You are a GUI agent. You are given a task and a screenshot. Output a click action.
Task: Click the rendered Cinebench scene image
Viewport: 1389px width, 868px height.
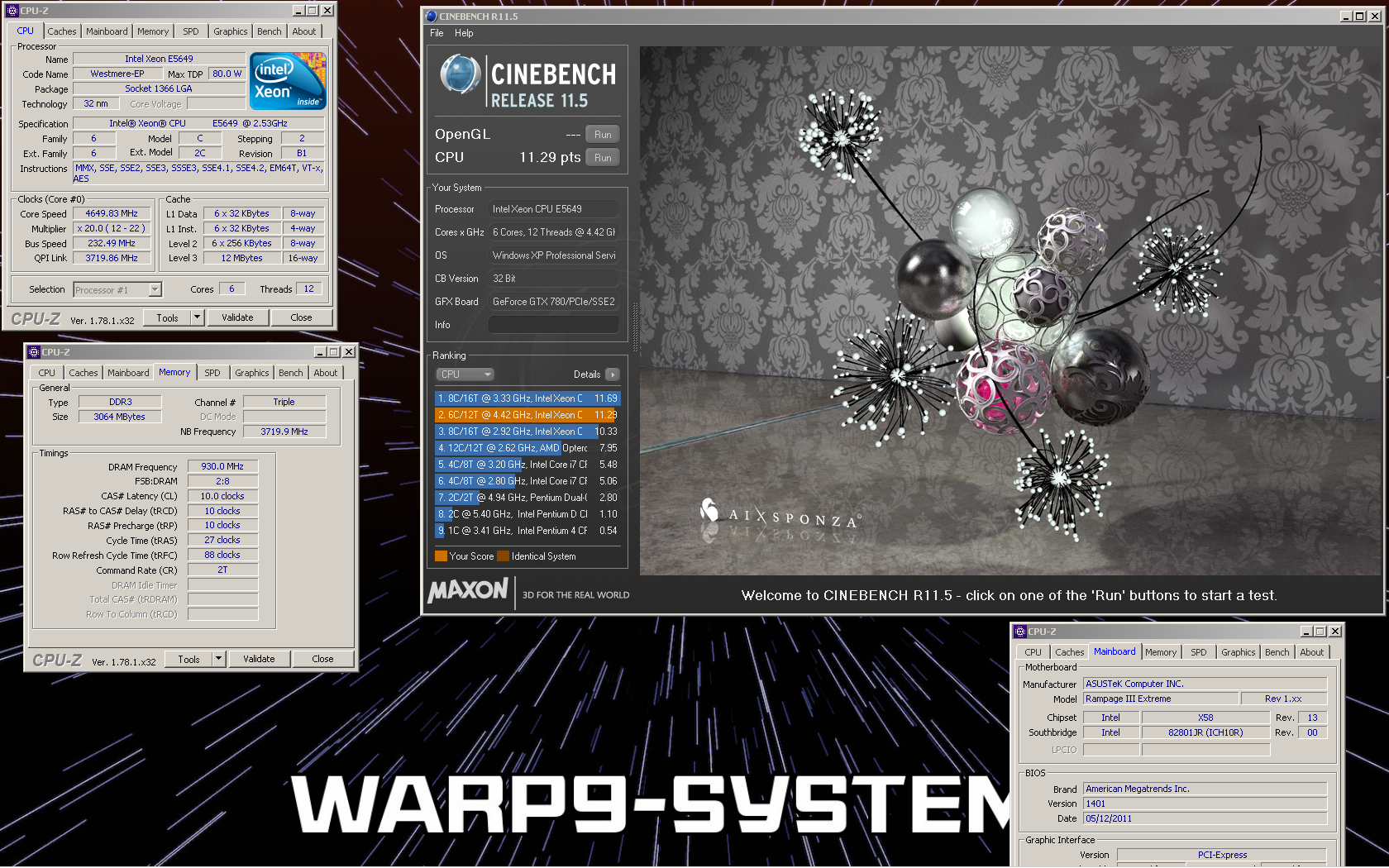[1010, 311]
